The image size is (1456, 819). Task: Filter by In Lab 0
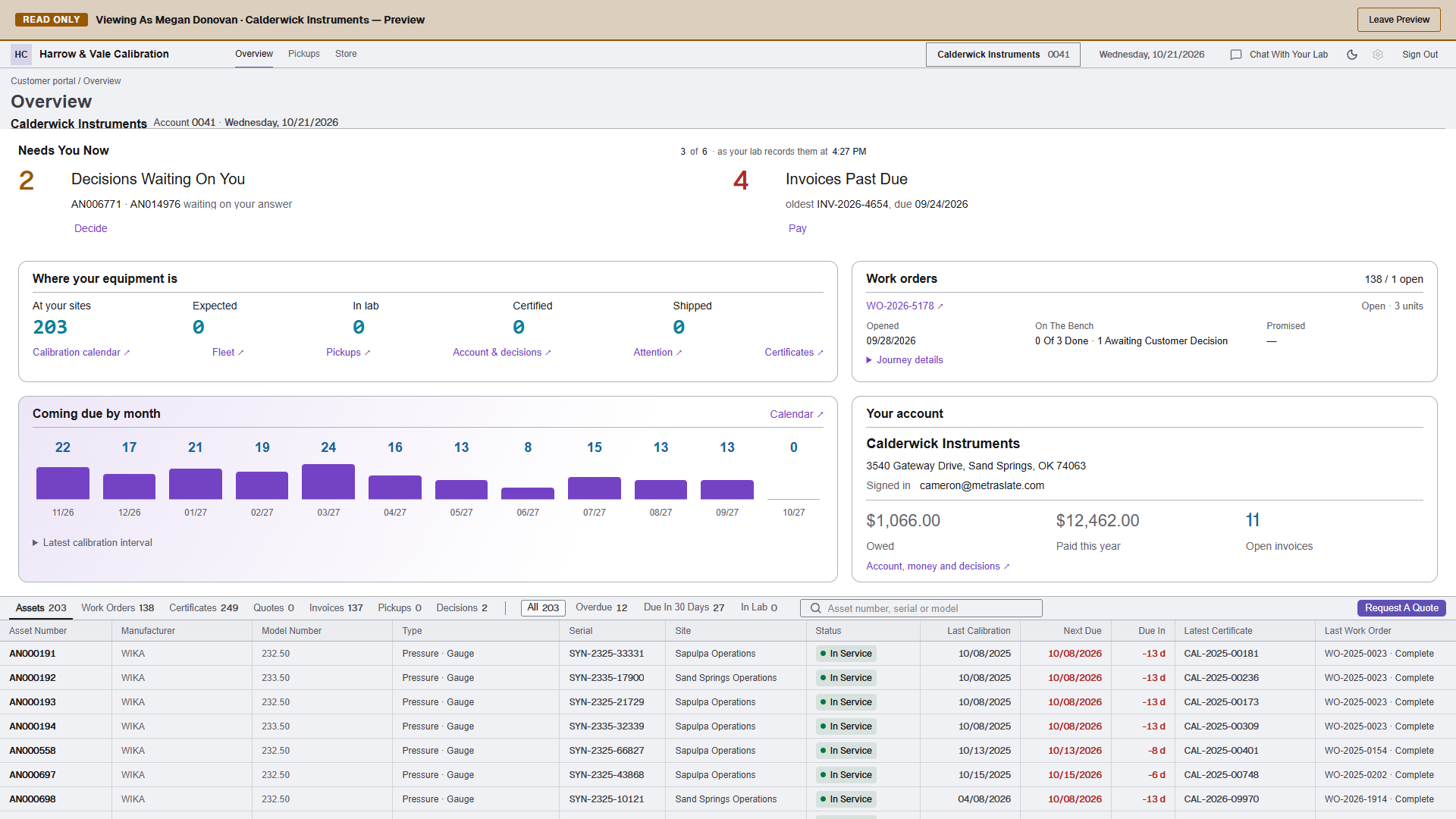coord(759,607)
